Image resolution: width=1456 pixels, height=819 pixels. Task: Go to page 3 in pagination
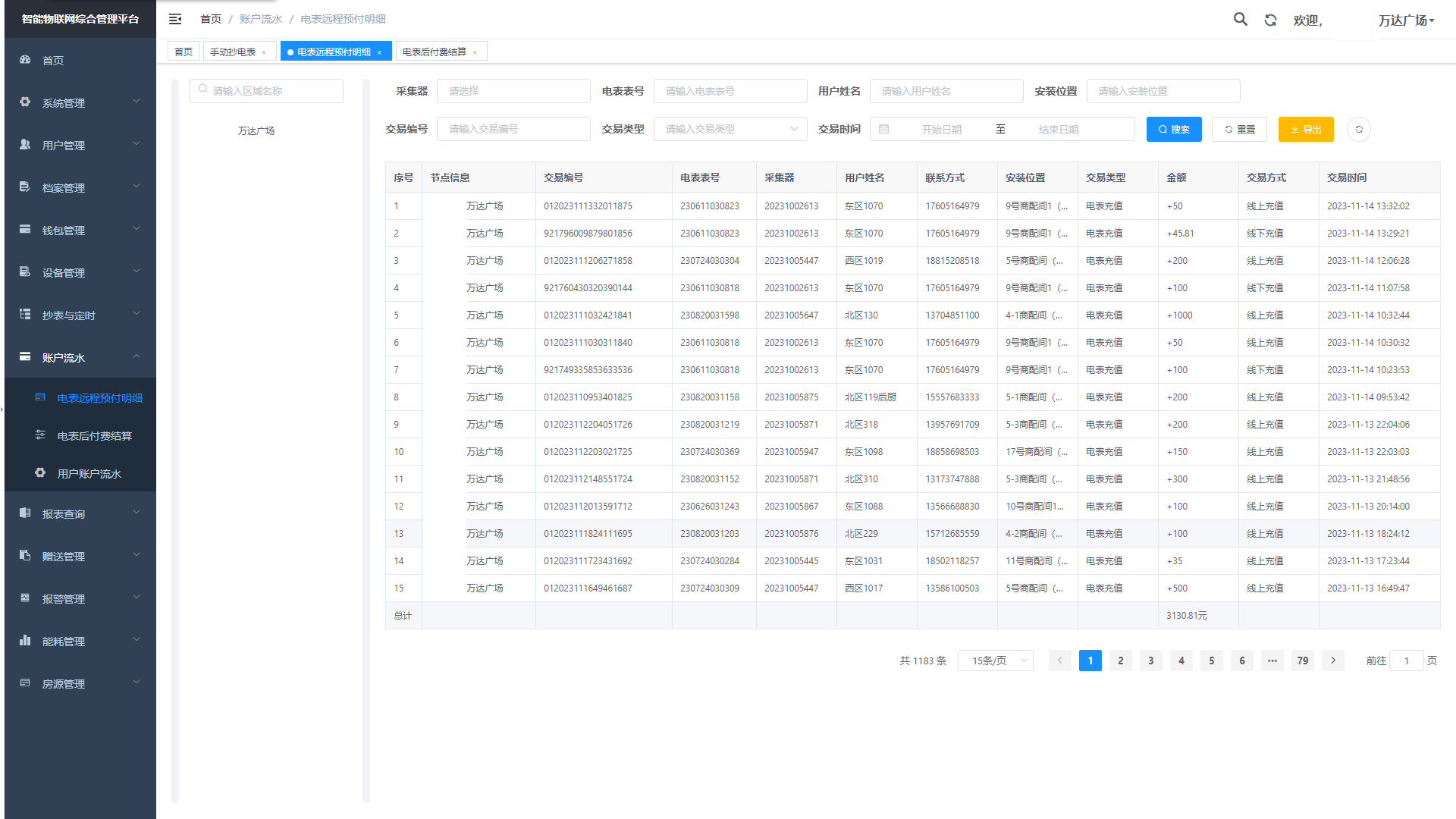click(1150, 661)
